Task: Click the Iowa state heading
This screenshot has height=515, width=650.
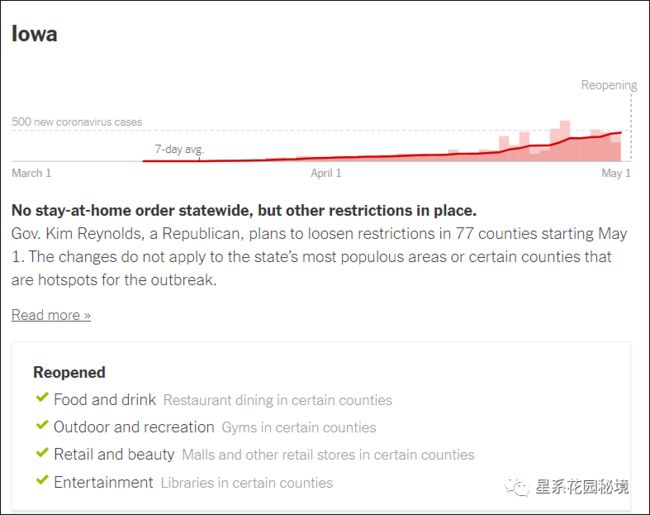Action: point(34,34)
